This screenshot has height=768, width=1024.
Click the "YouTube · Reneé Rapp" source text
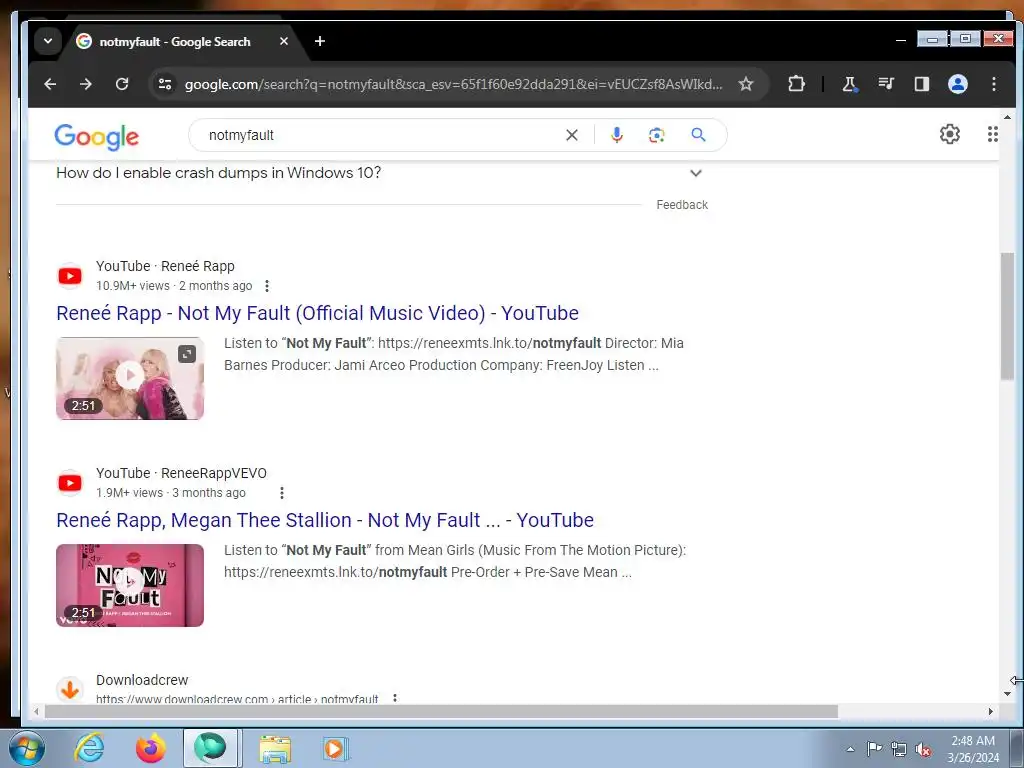pyautogui.click(x=165, y=266)
